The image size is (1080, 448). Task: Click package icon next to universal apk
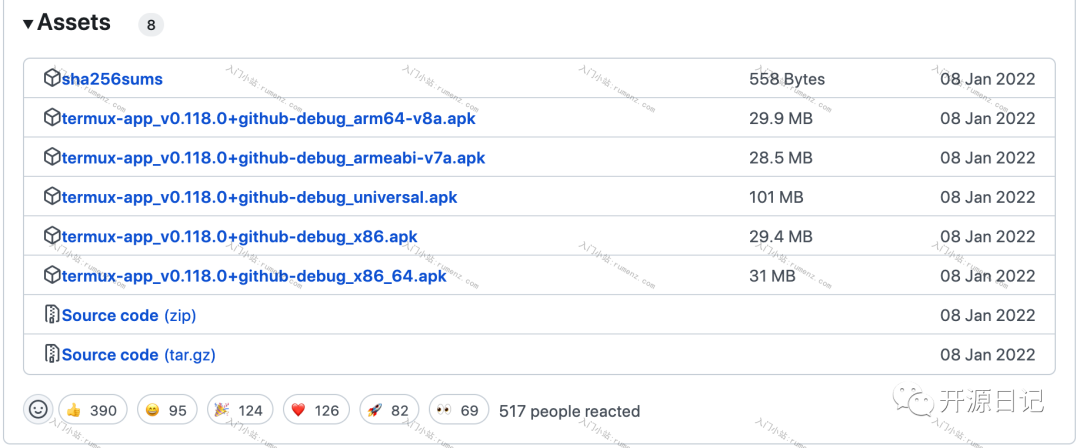pos(52,197)
